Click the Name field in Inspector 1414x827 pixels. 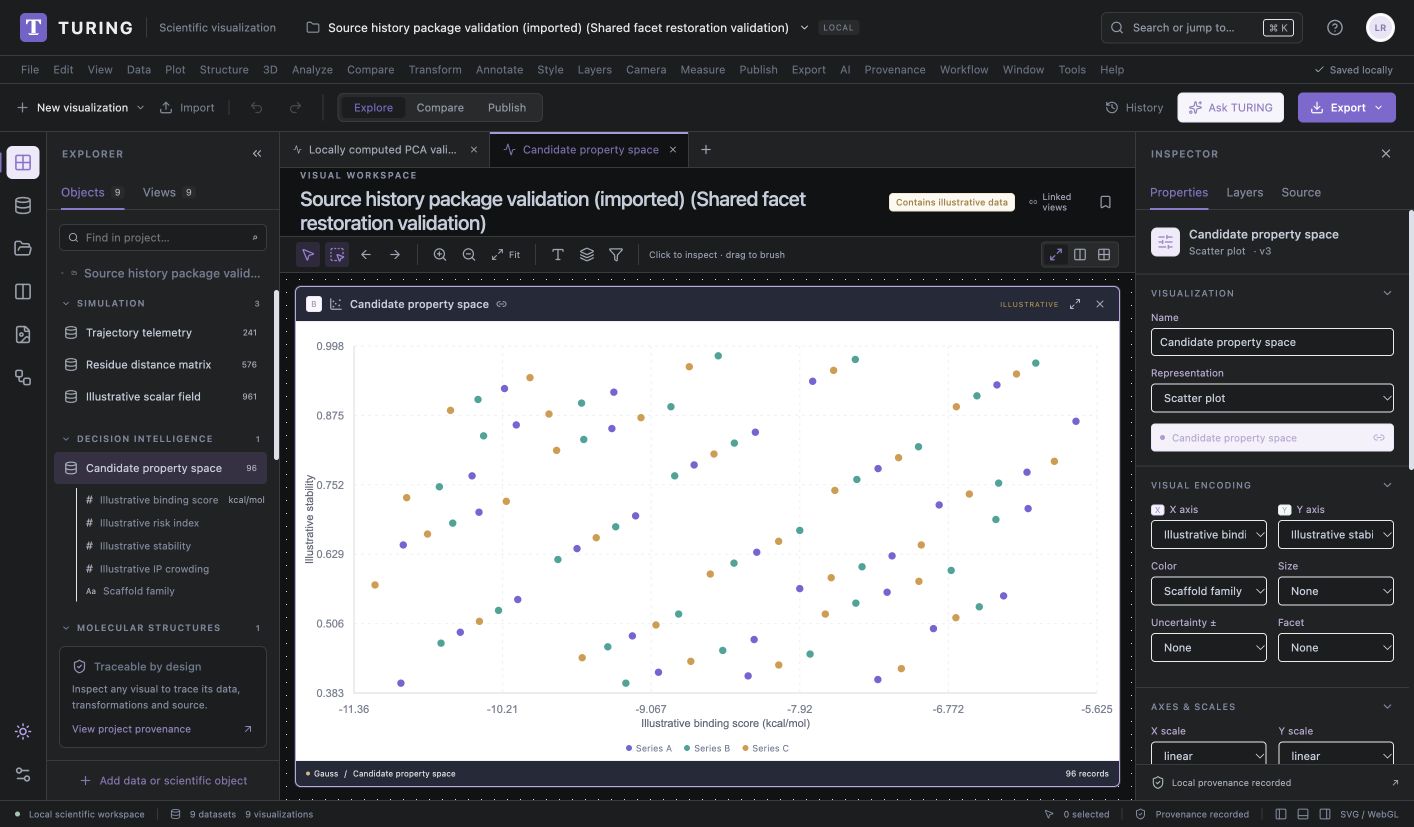[x=1272, y=342]
